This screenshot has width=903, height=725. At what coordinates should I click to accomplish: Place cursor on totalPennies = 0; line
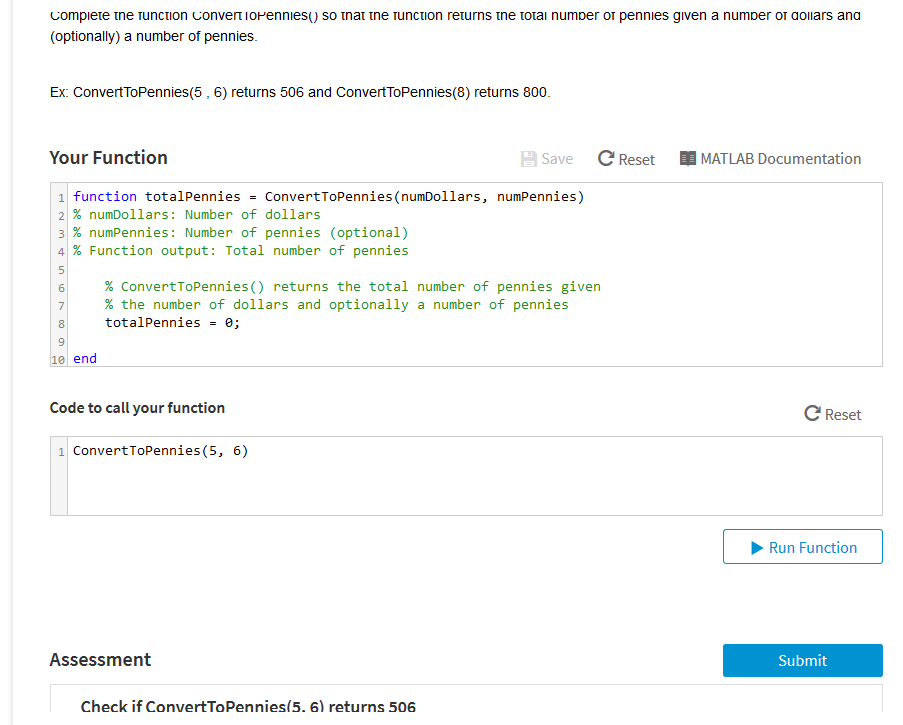[172, 322]
